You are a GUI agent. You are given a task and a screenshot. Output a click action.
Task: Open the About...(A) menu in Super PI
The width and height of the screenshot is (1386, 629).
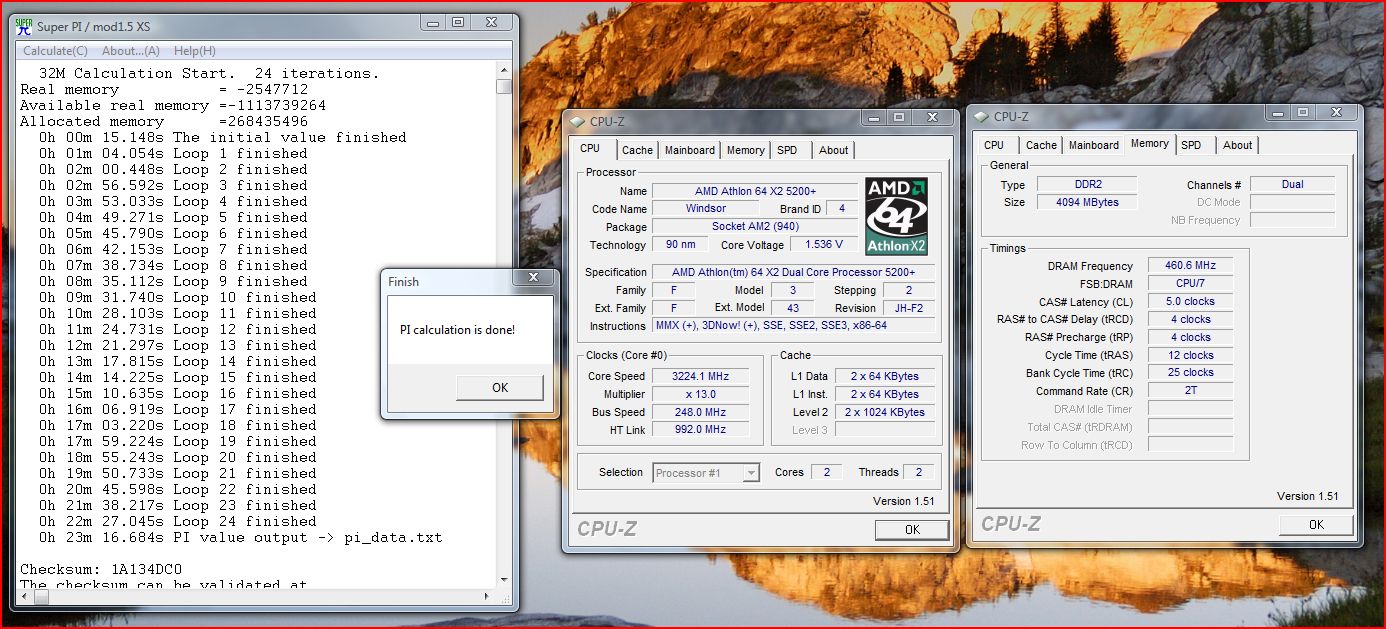tap(131, 51)
